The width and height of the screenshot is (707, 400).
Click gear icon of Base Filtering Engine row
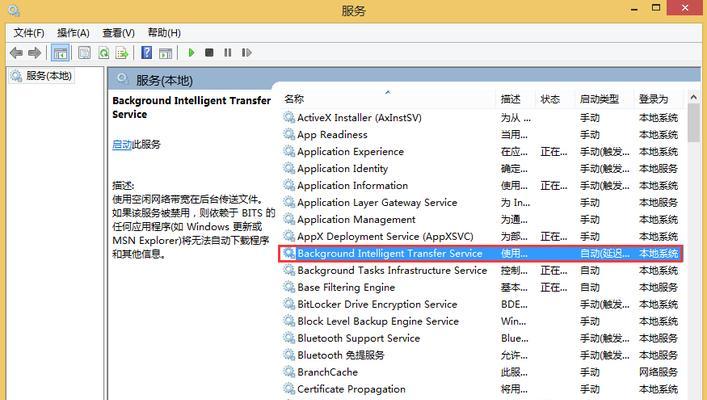pos(289,287)
